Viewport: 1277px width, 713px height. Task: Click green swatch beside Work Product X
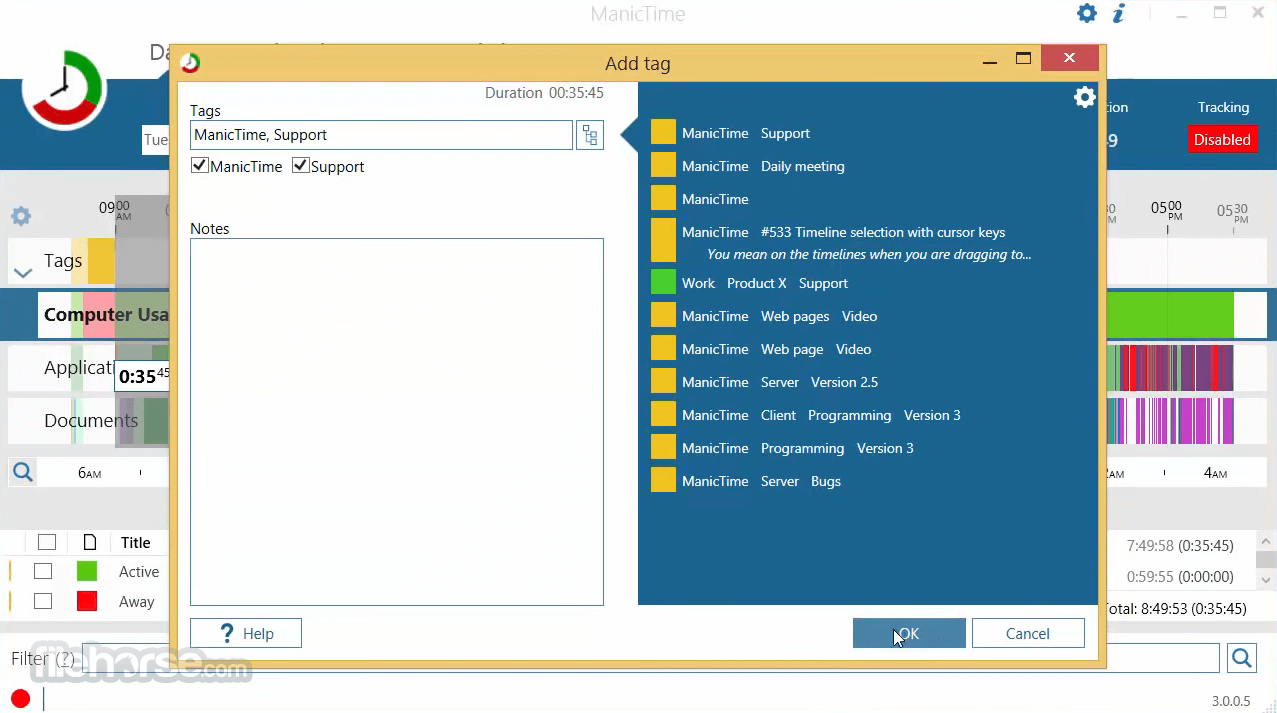[664, 283]
